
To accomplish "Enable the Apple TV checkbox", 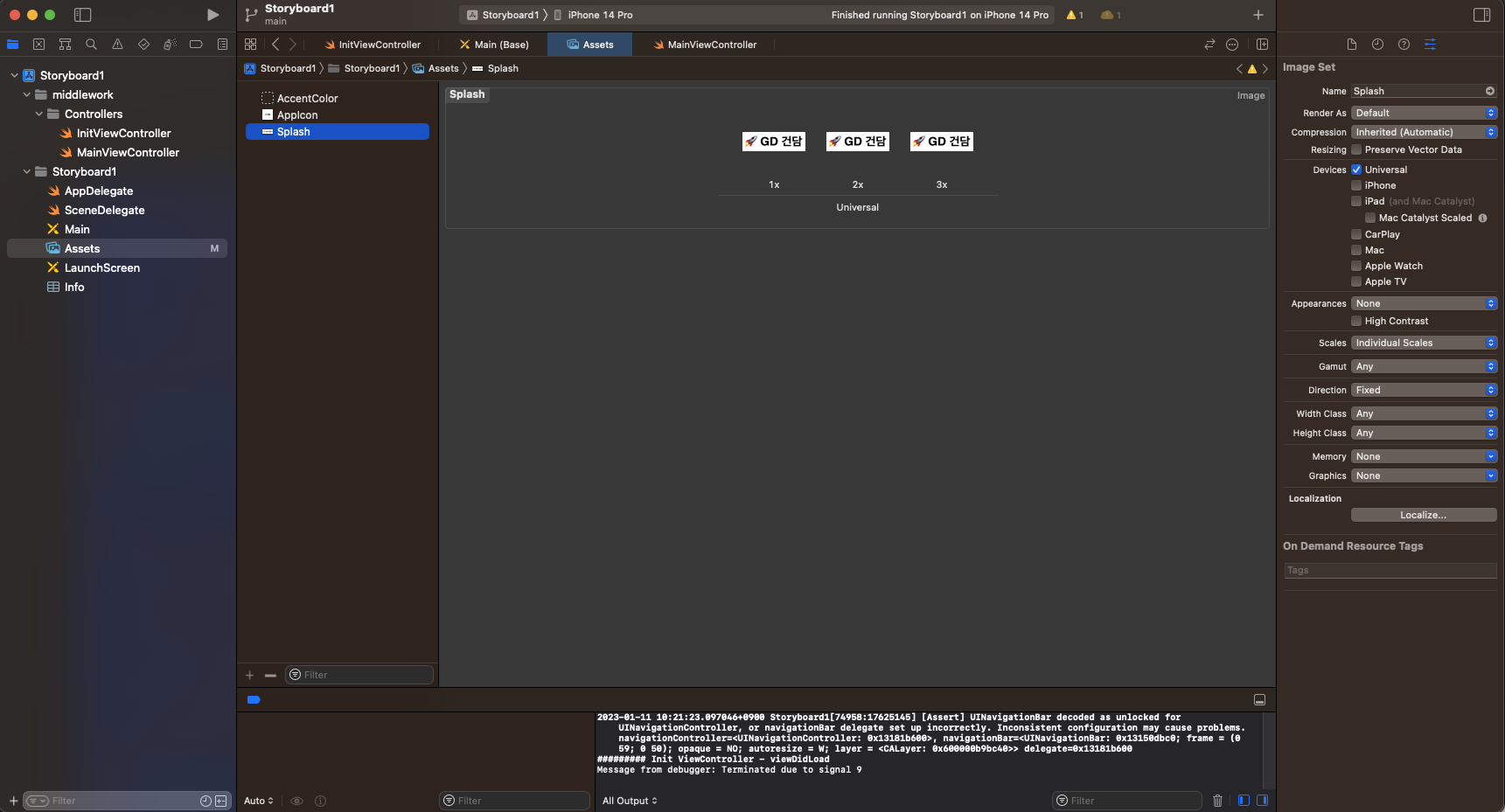I will point(1356,281).
